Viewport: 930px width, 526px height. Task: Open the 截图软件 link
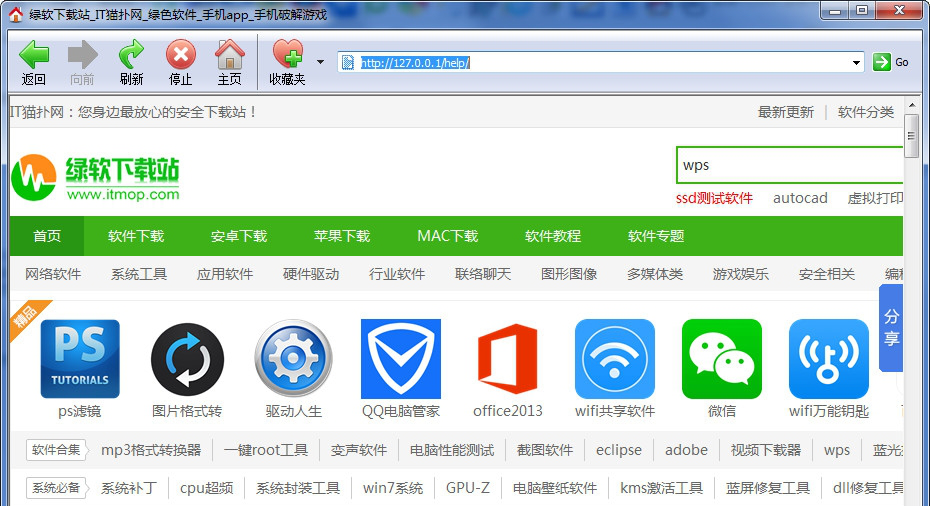click(544, 450)
